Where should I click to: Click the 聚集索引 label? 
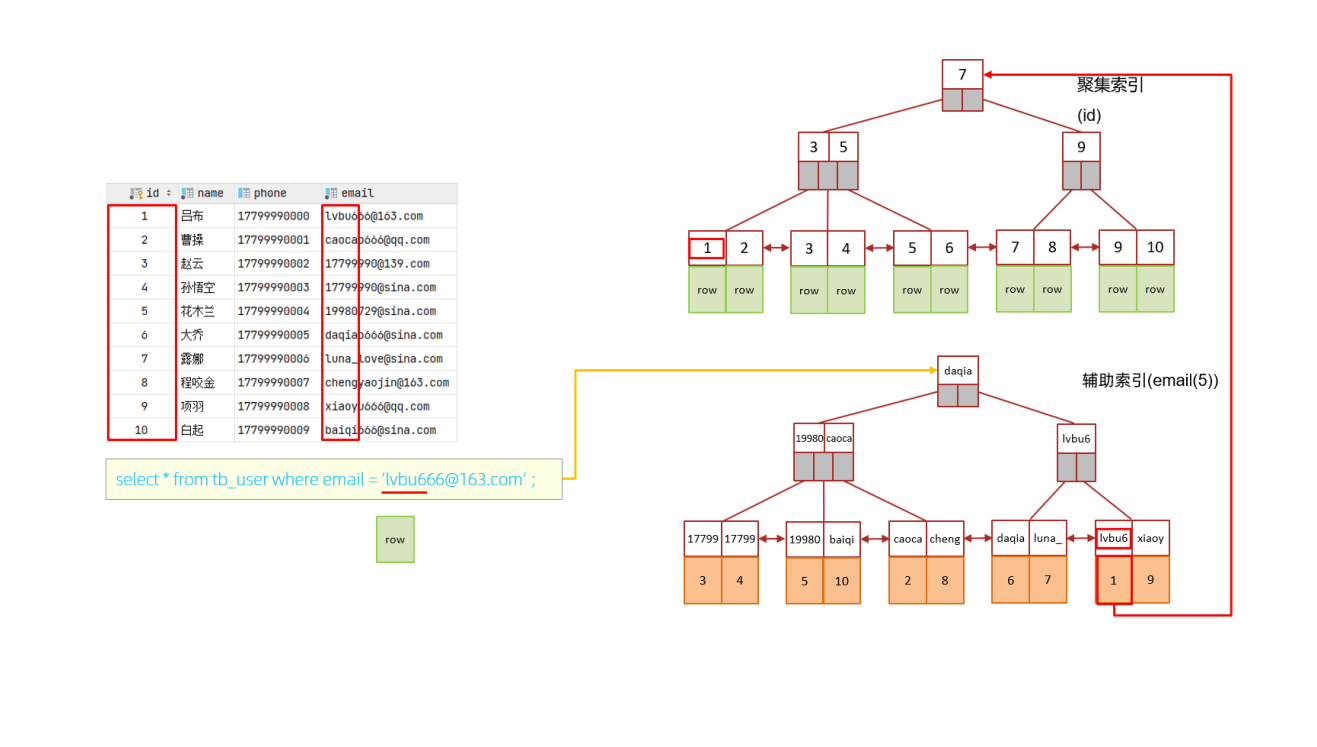pos(1110,85)
